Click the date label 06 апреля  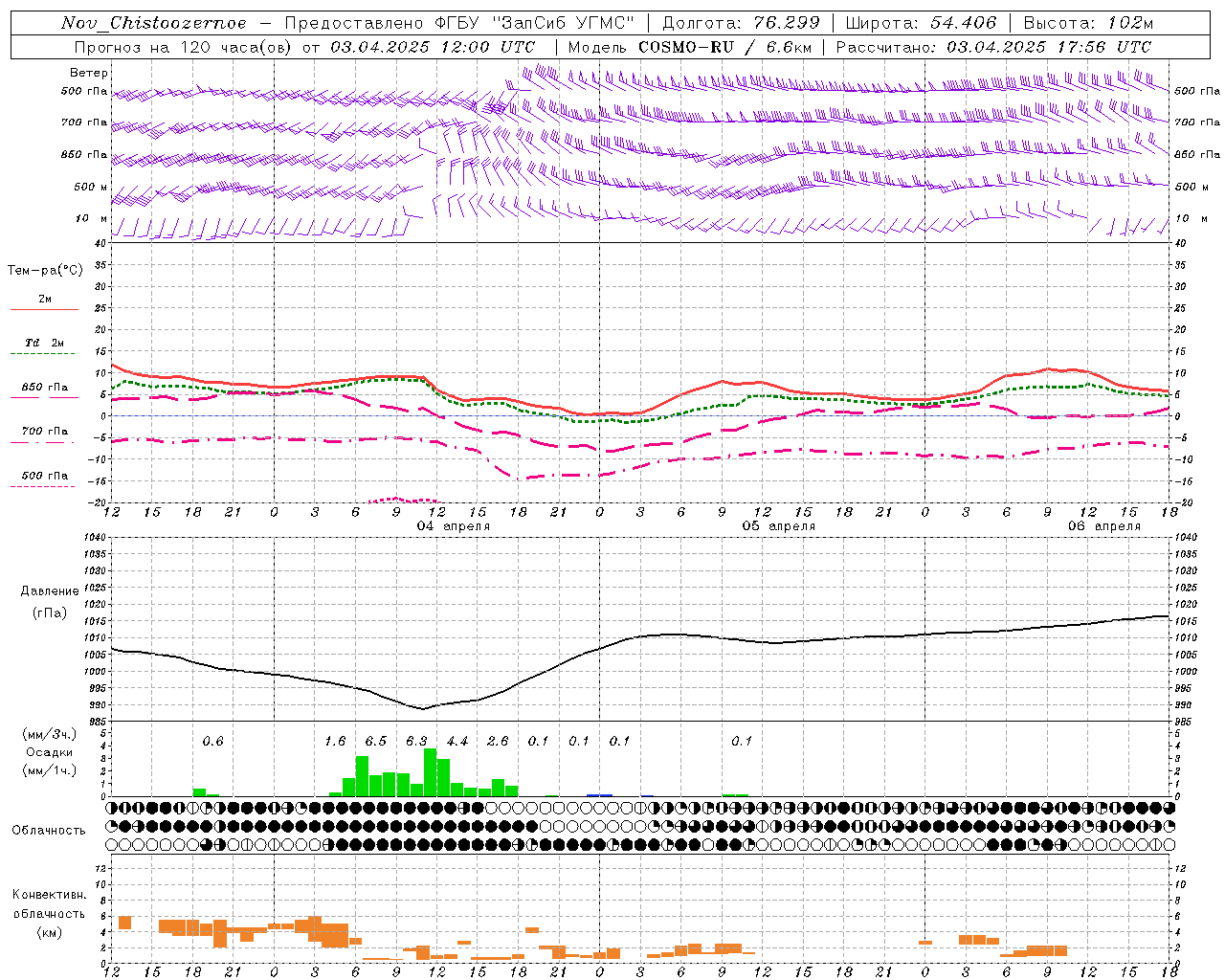pyautogui.click(x=1104, y=526)
